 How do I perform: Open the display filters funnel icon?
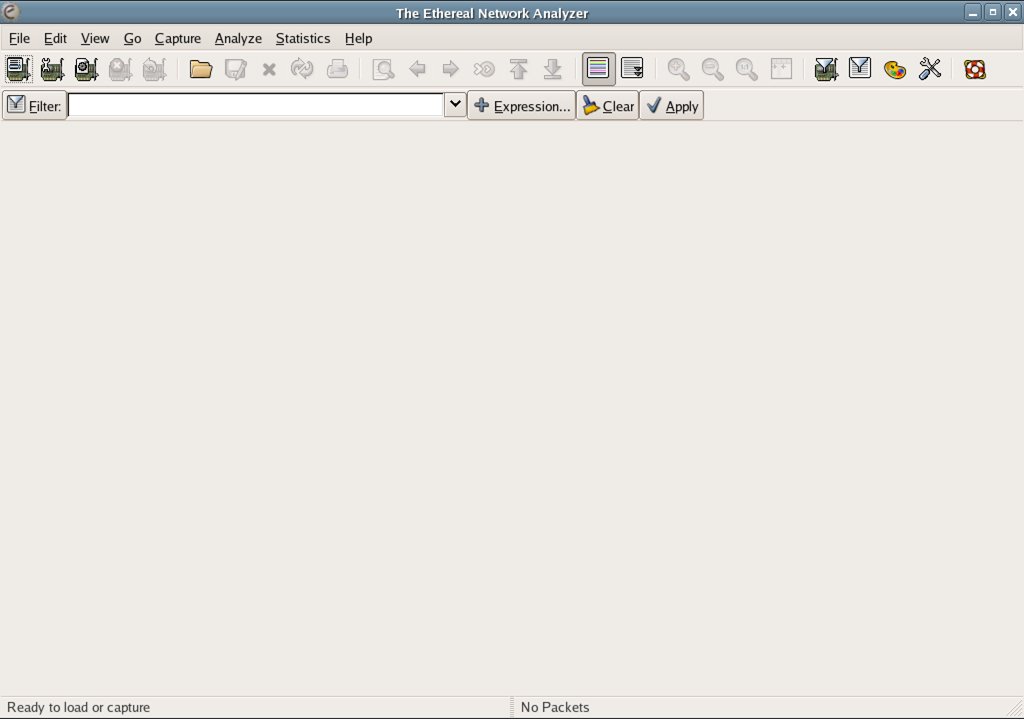[x=860, y=69]
